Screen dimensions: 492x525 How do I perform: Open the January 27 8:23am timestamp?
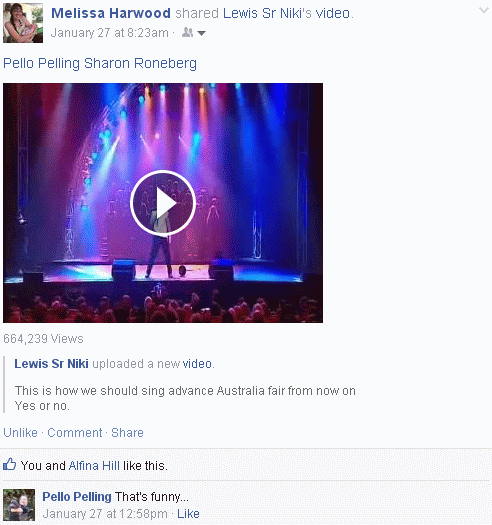click(x=110, y=33)
